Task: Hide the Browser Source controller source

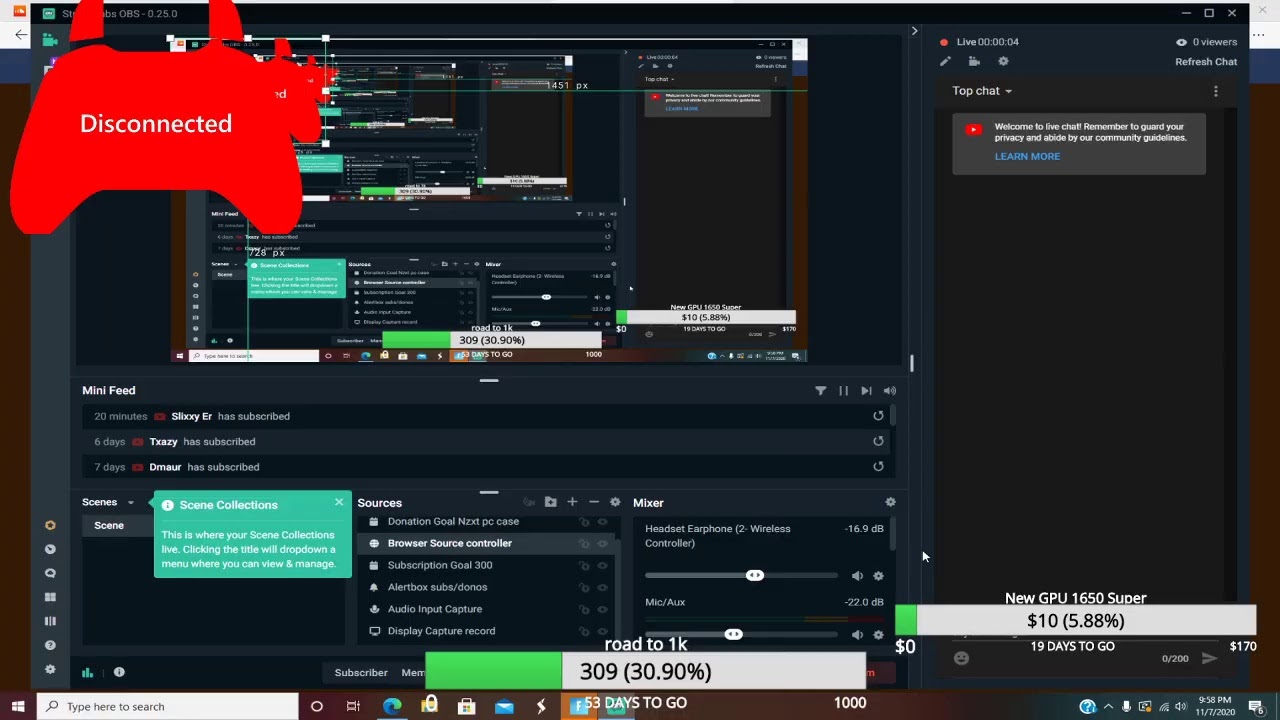Action: 602,543
